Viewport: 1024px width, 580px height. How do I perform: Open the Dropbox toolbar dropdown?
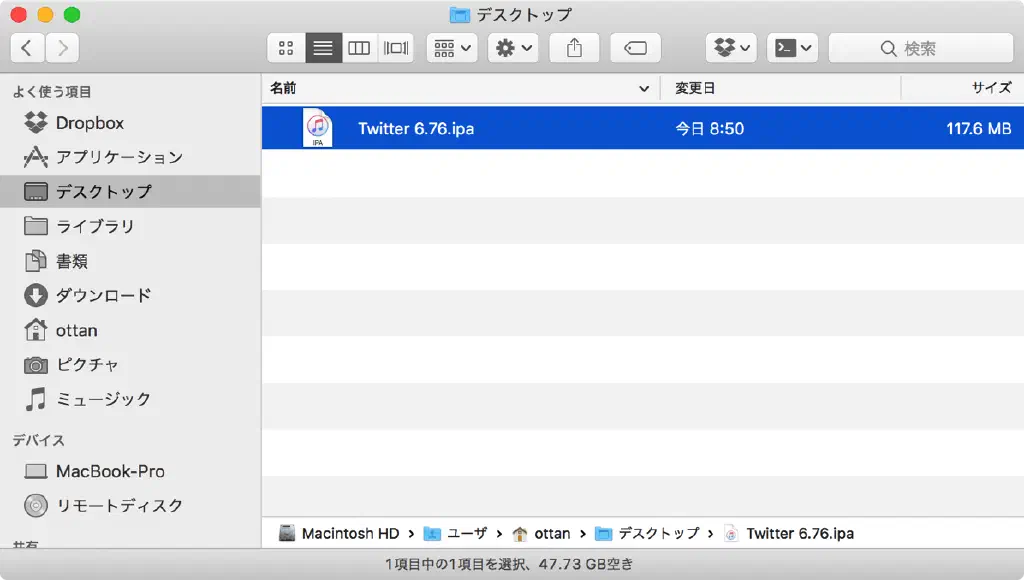pos(731,47)
